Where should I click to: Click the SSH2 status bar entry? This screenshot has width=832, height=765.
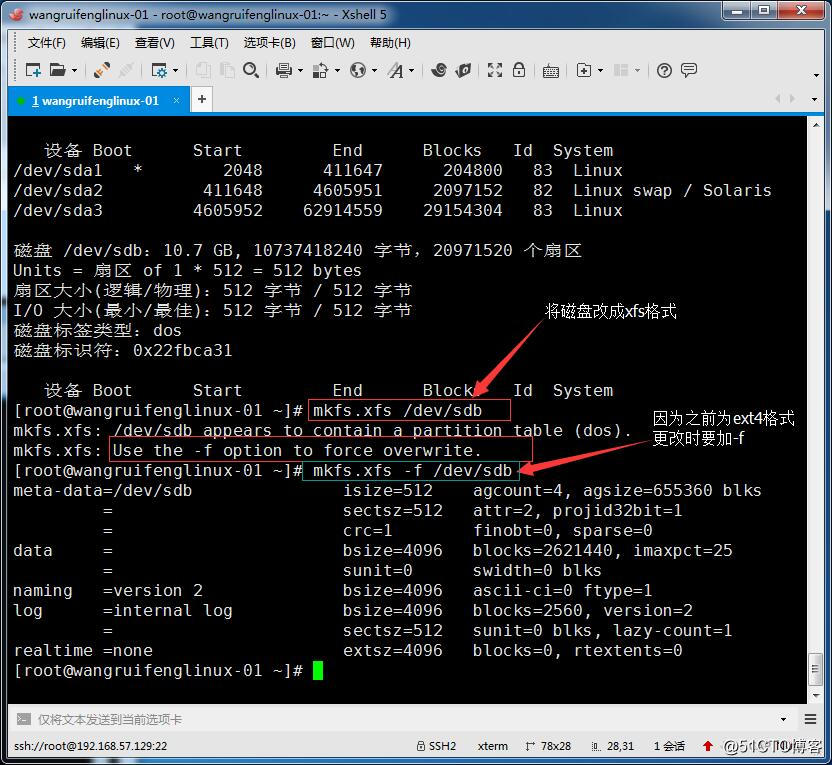436,746
